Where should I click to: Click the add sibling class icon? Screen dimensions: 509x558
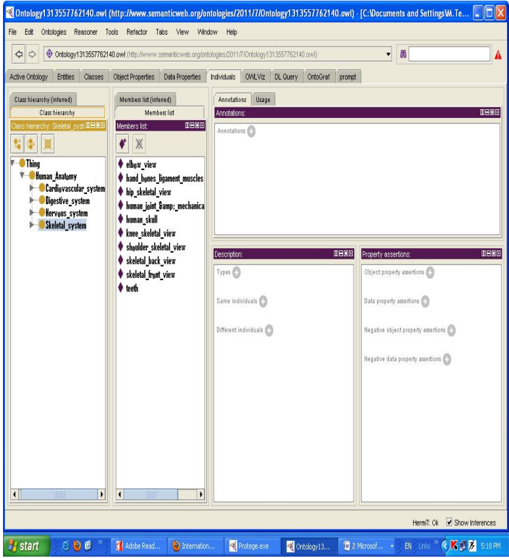(x=31, y=144)
